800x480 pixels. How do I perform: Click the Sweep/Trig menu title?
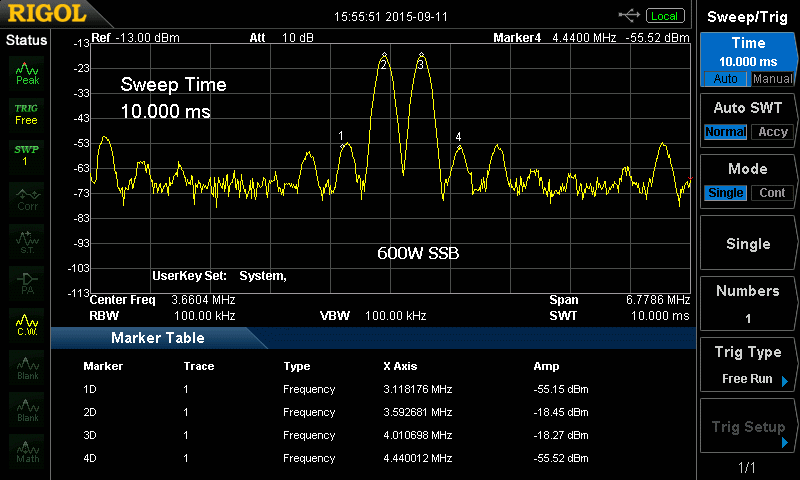click(748, 16)
